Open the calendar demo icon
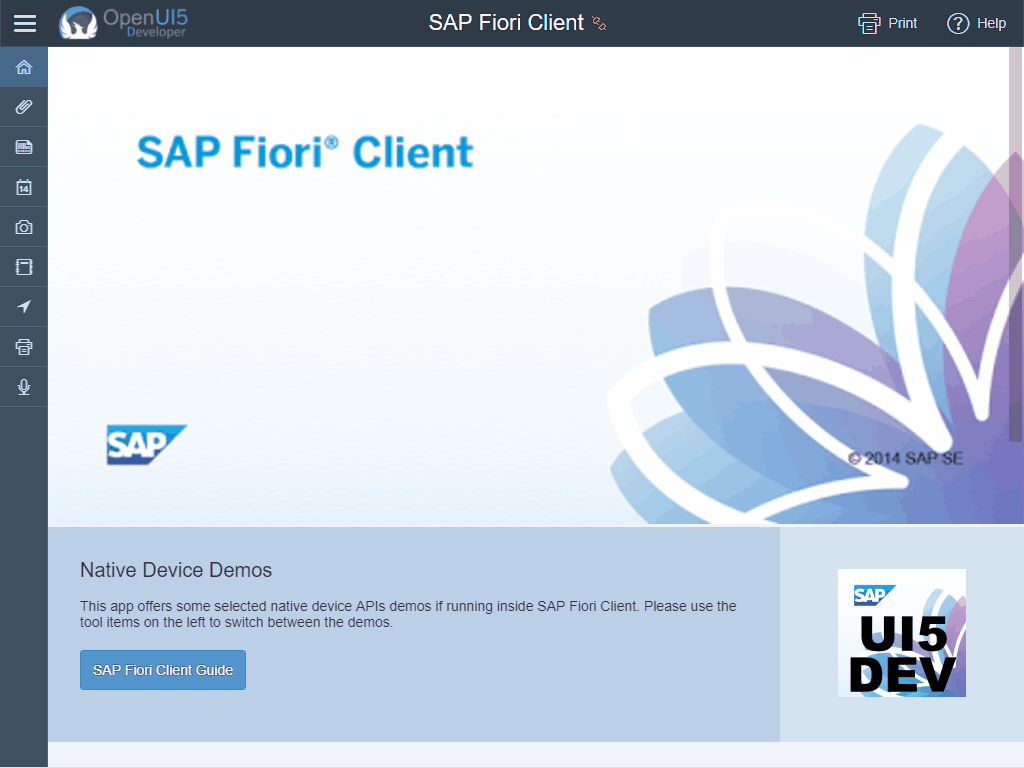Image resolution: width=1024 pixels, height=768 pixels. pyautogui.click(x=24, y=187)
